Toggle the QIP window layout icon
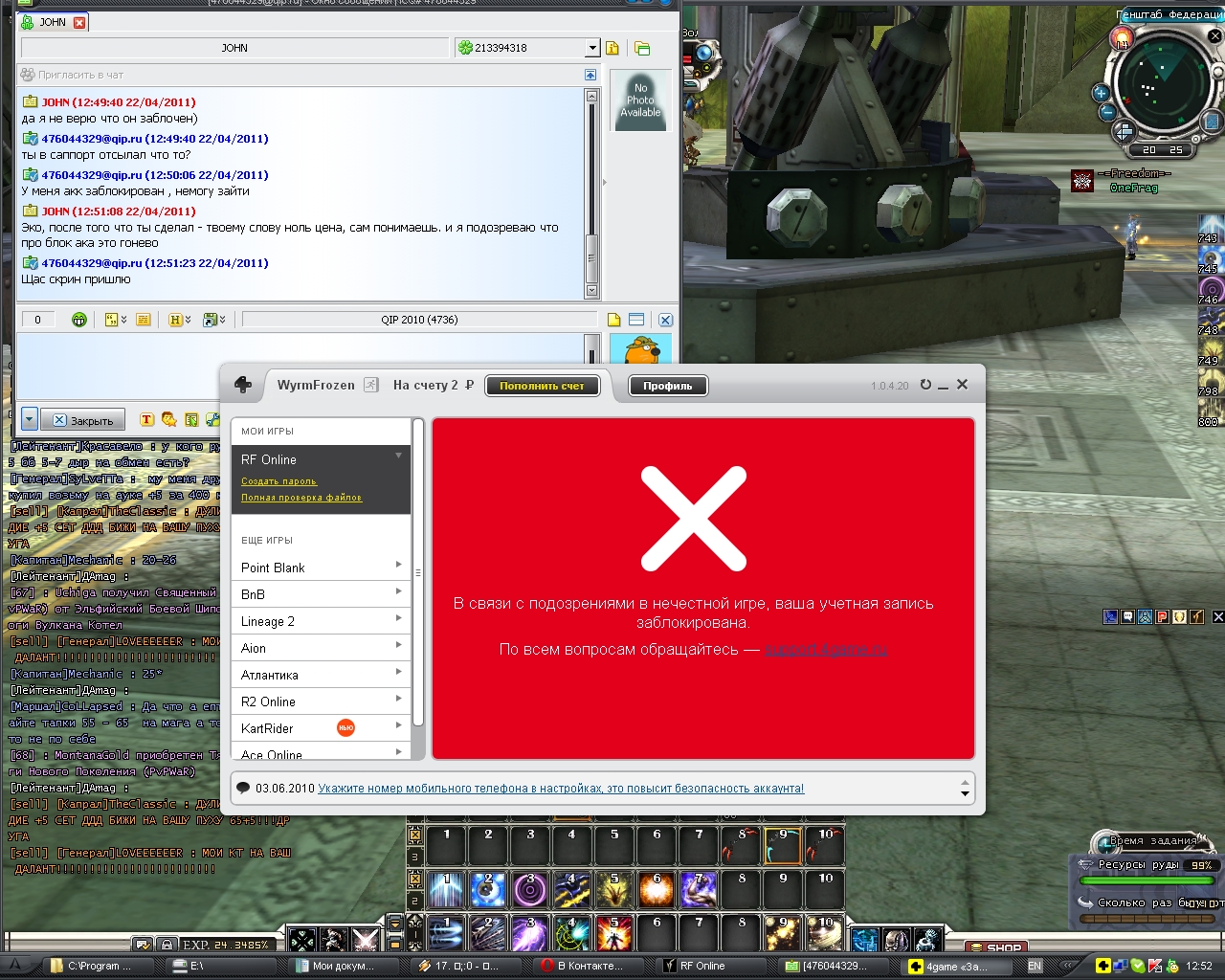 click(636, 320)
